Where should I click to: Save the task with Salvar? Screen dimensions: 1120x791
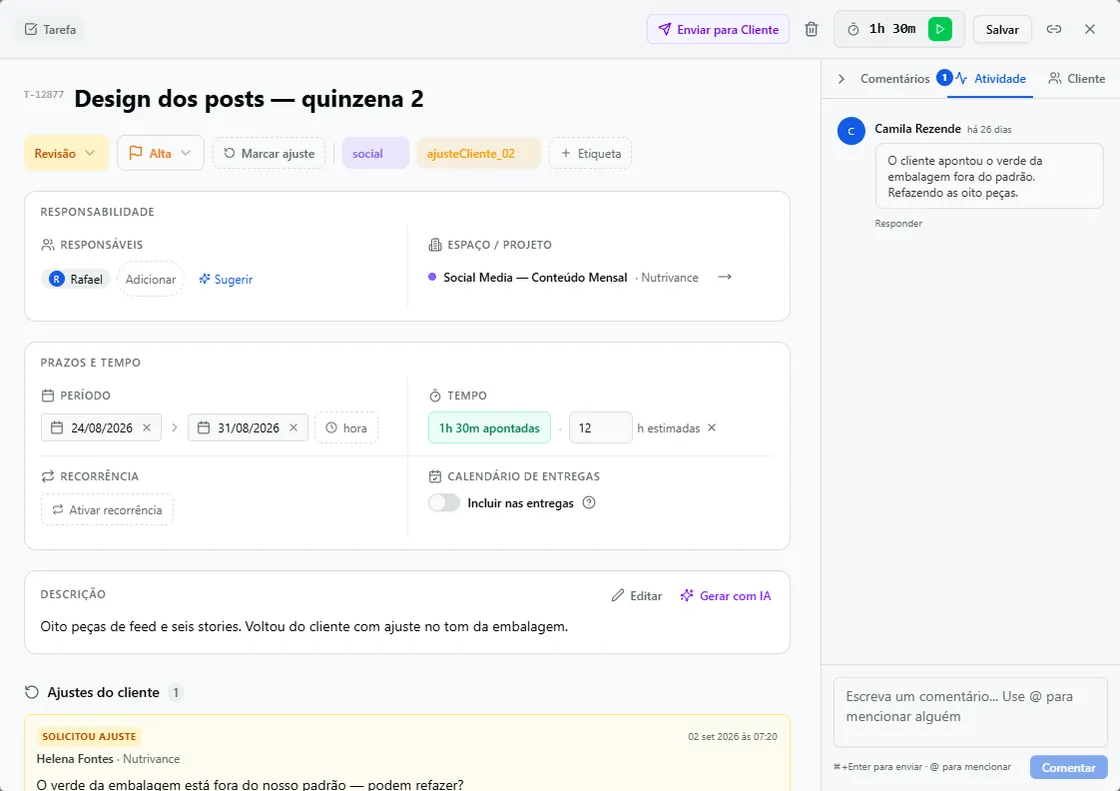tap(1002, 29)
